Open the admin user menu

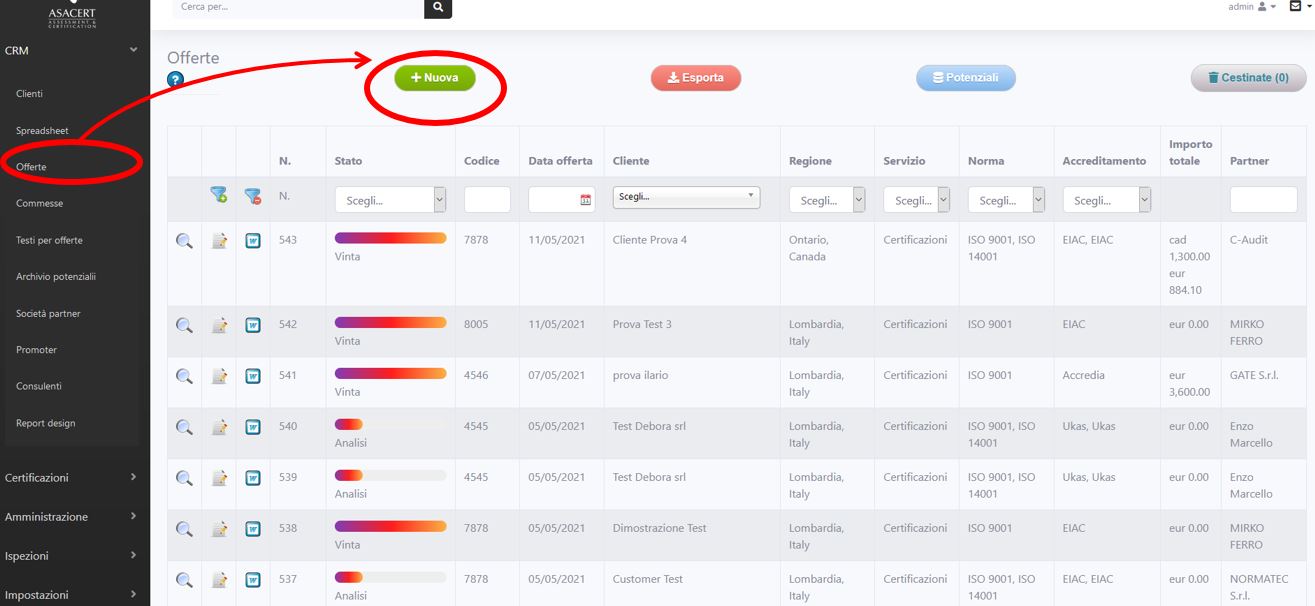coord(1251,7)
